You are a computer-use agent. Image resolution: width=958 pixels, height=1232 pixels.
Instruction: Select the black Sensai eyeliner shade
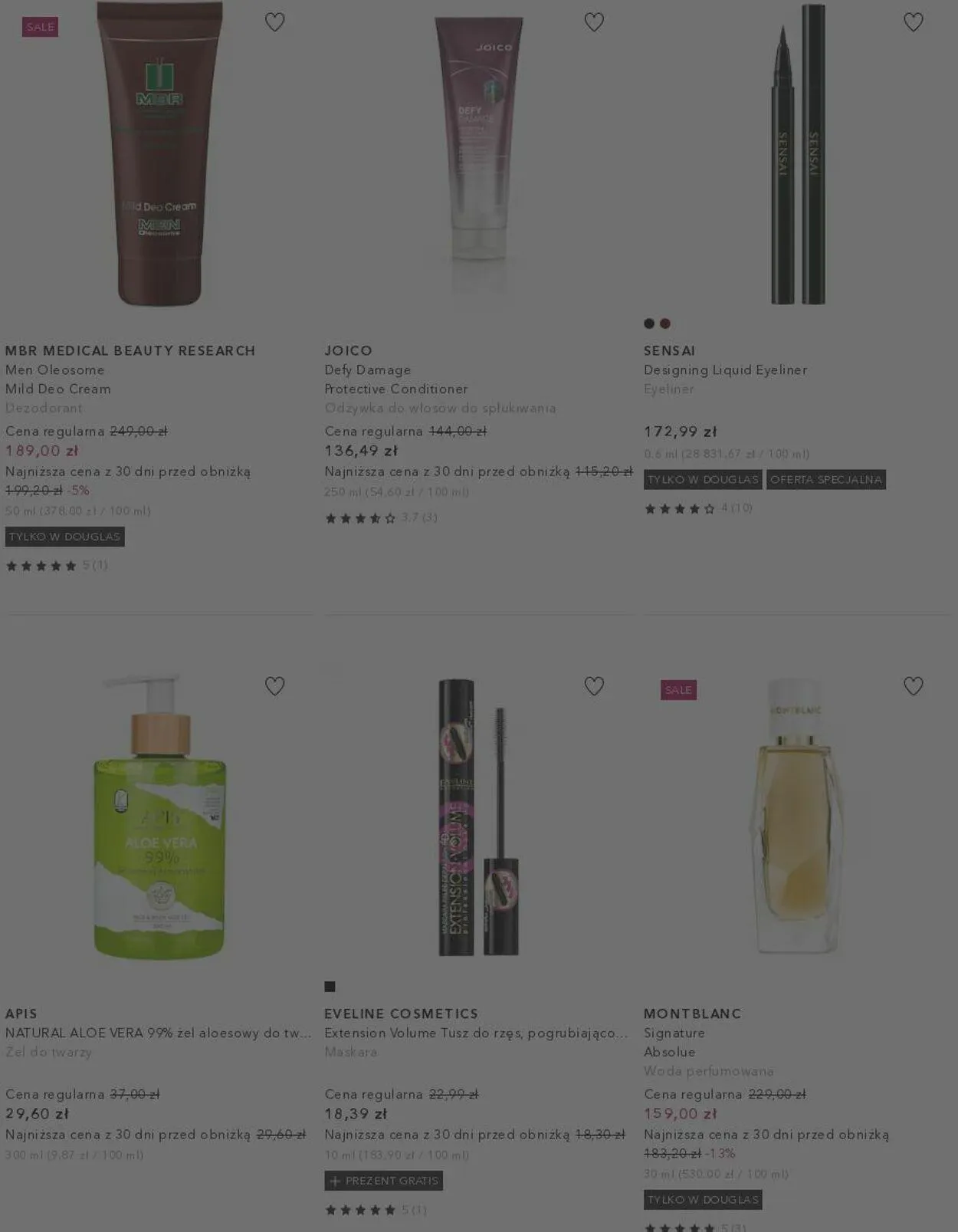tap(649, 324)
